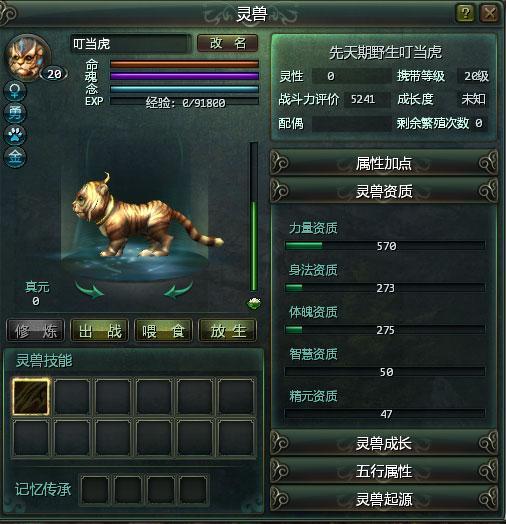Rotate the tiger with the left green arrow
506x524 pixels.
tap(90, 290)
